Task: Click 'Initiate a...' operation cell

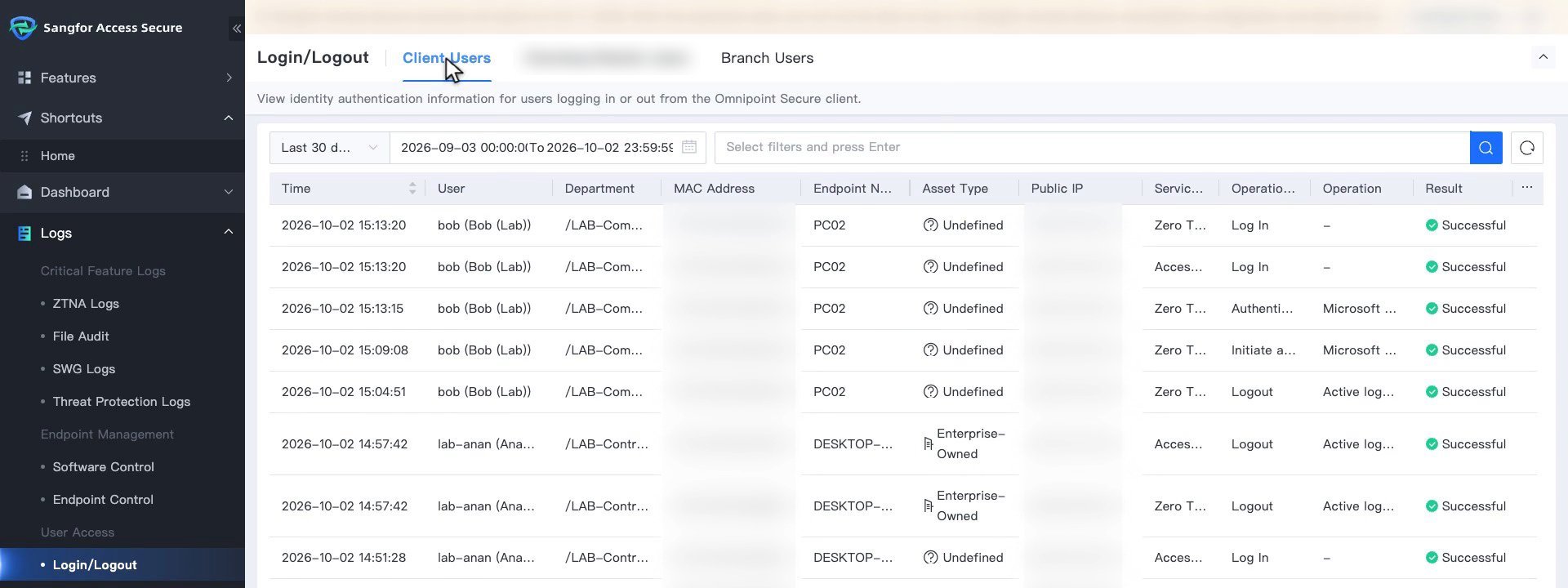Action: click(x=1263, y=350)
